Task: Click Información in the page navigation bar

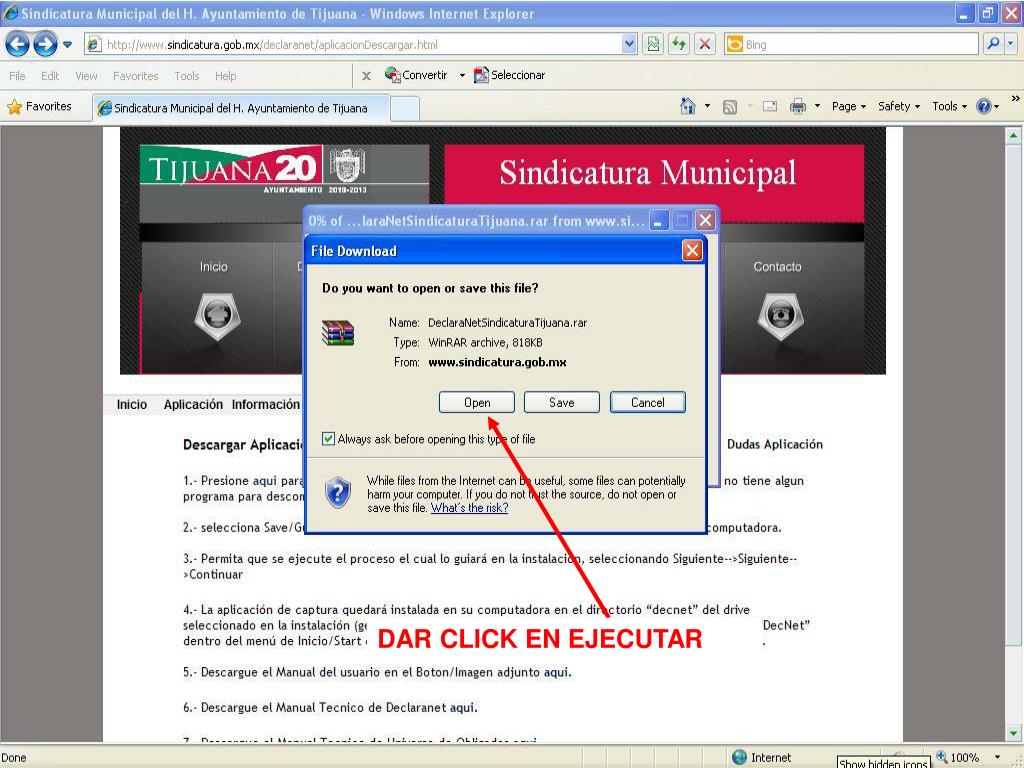Action: 266,405
